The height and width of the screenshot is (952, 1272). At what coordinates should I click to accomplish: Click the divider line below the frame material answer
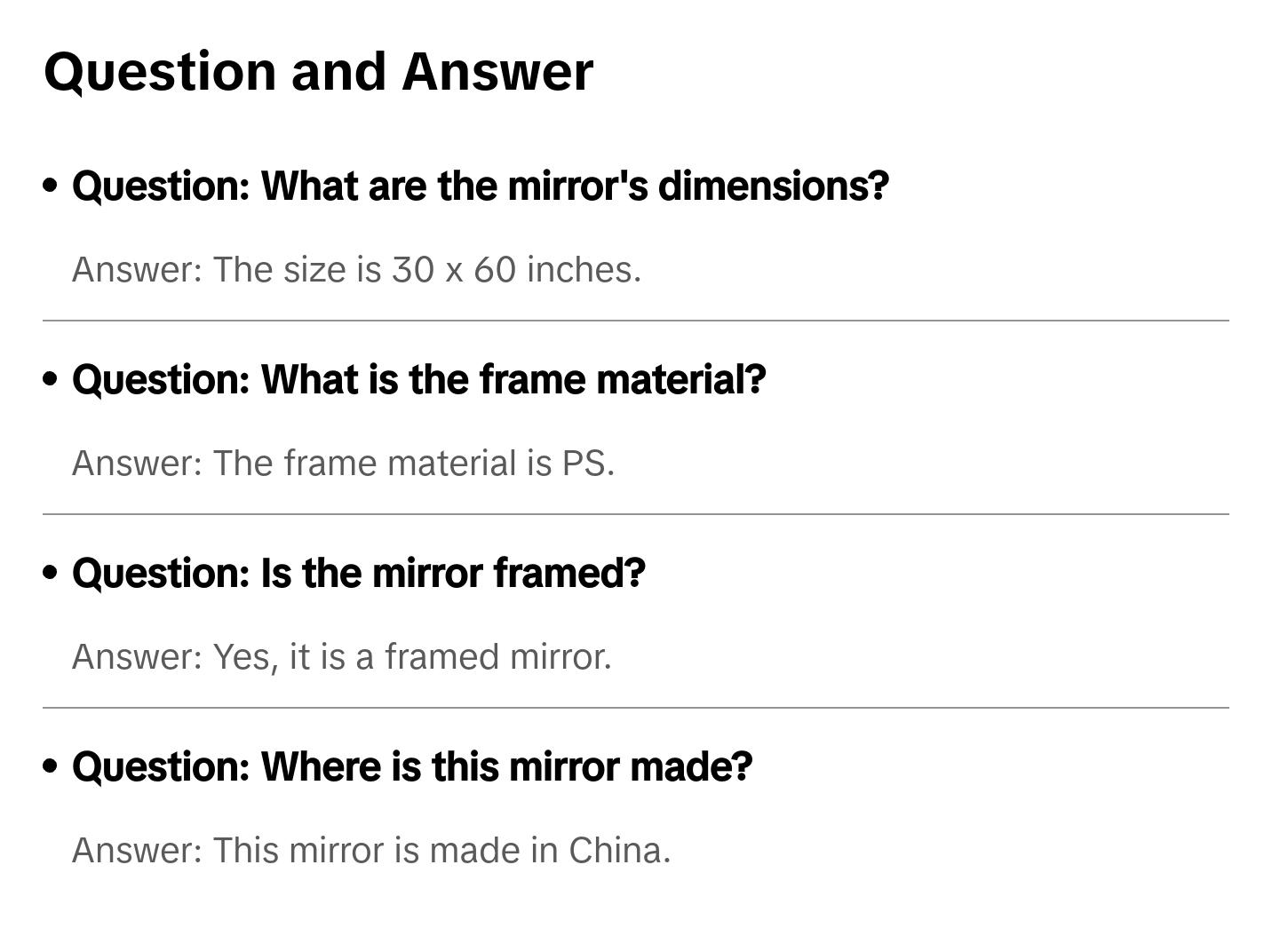click(636, 514)
